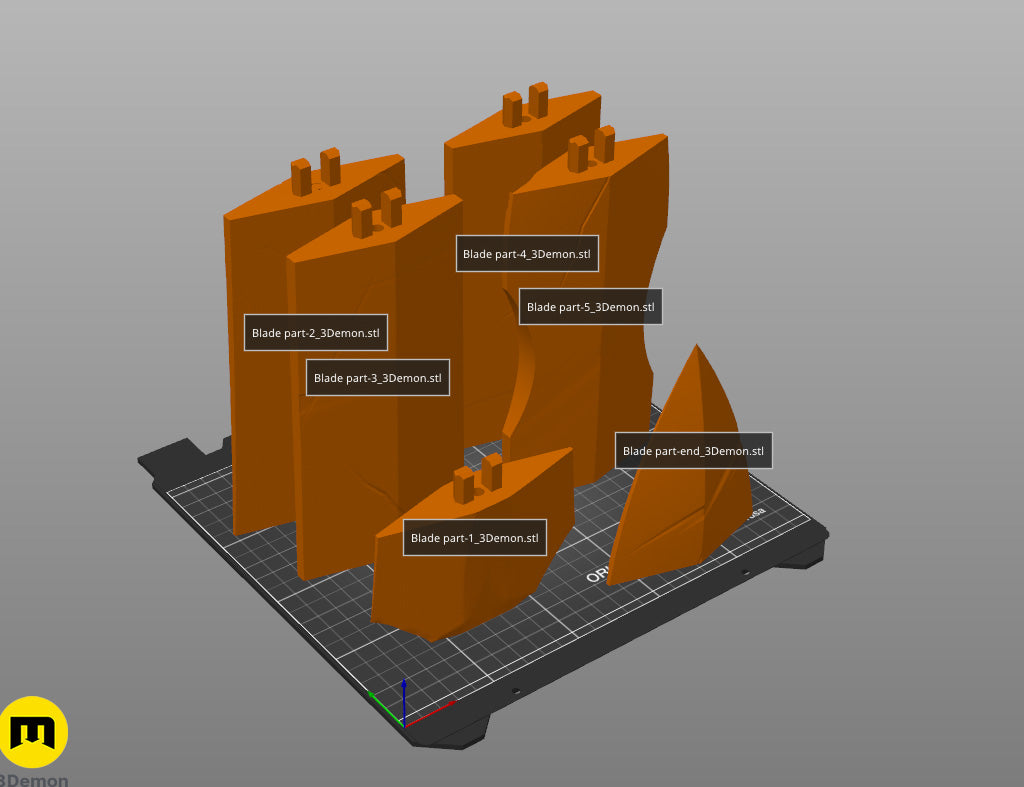This screenshot has height=787, width=1024.
Task: Click connector pegs atop part-4 blade segment
Action: click(x=525, y=104)
